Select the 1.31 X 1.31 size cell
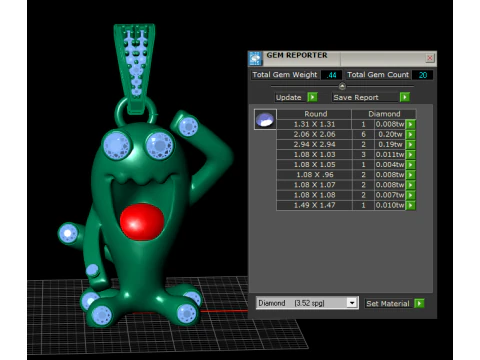This screenshot has width=480, height=360. 314,124
